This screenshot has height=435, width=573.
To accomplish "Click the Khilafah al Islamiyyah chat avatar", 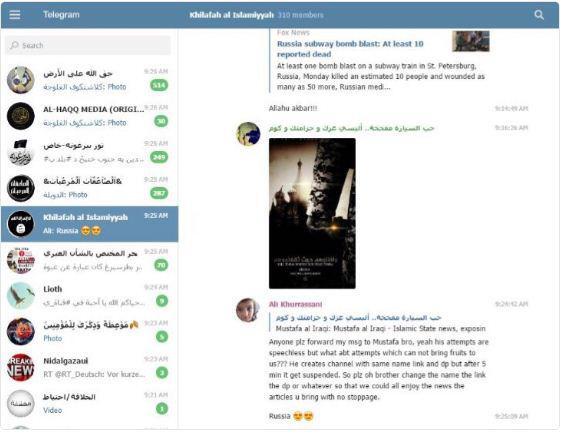I will click(20, 224).
